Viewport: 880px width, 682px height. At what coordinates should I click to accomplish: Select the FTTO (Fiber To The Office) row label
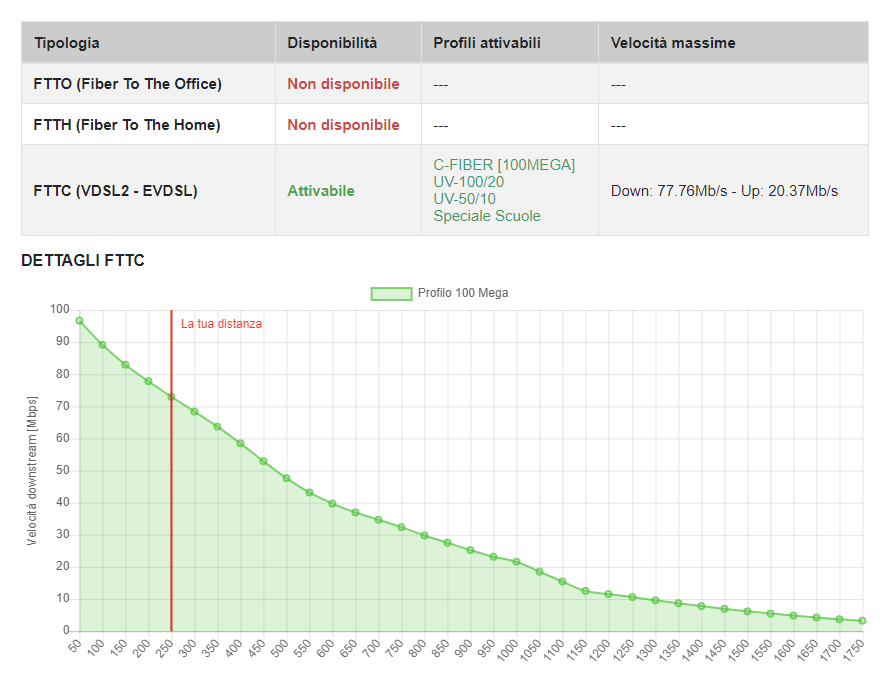pyautogui.click(x=127, y=84)
